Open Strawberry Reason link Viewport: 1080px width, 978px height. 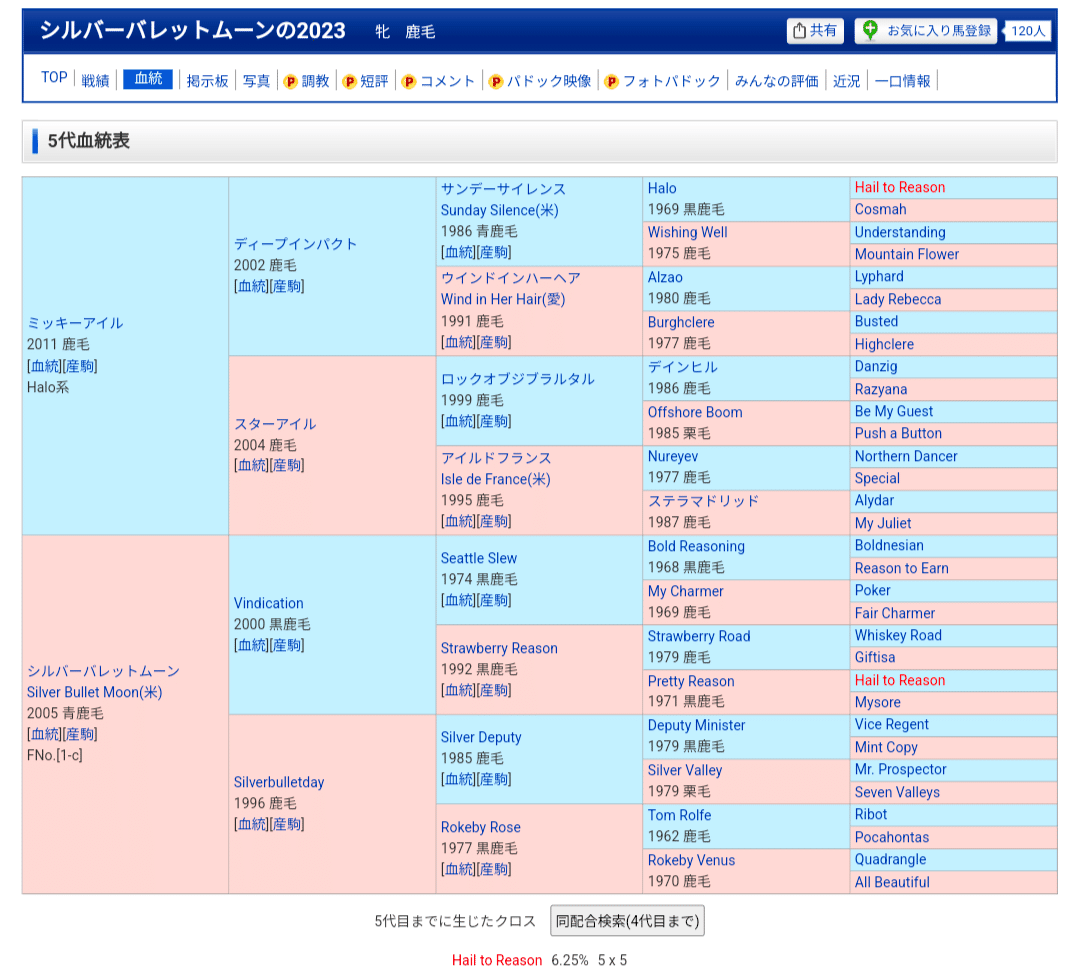(x=499, y=648)
